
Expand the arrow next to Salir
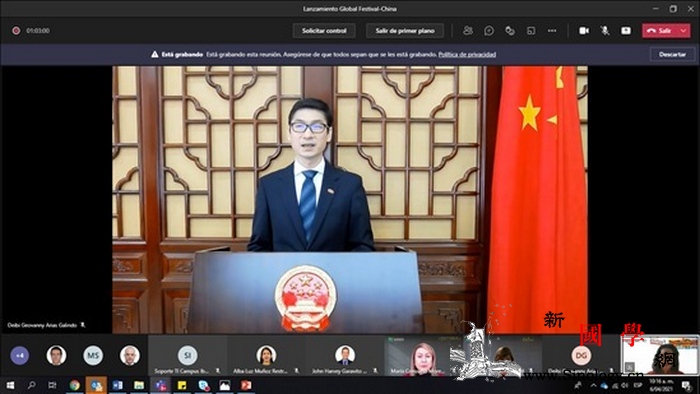coord(684,30)
